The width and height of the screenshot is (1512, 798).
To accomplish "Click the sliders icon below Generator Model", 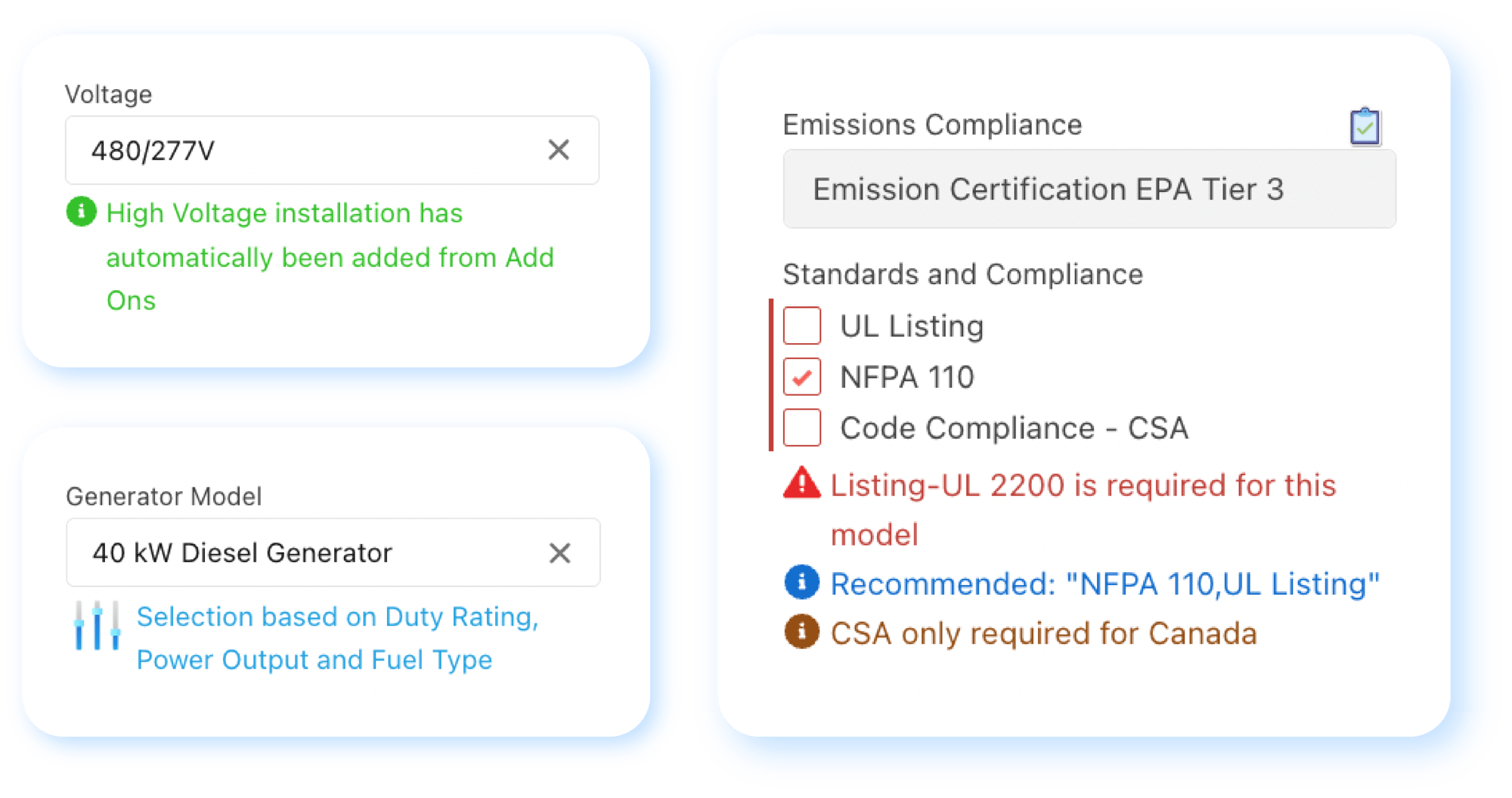I will click(97, 626).
